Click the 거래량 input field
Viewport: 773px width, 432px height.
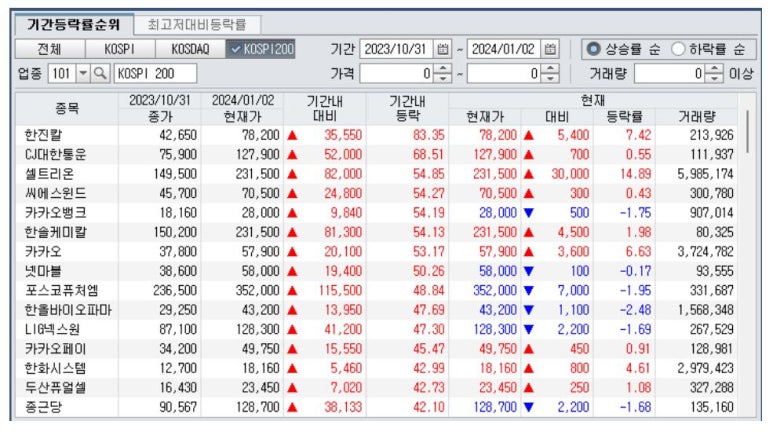[x=670, y=74]
